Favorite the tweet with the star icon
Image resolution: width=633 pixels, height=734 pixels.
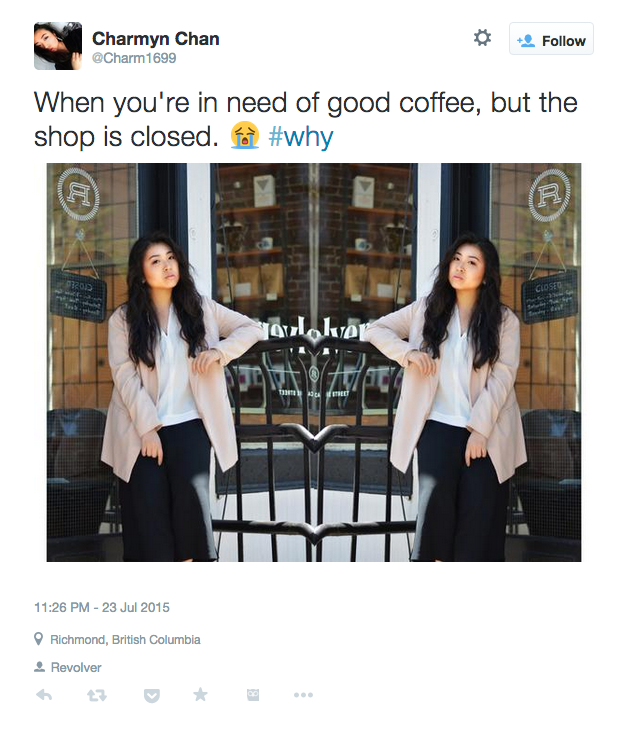click(x=200, y=695)
